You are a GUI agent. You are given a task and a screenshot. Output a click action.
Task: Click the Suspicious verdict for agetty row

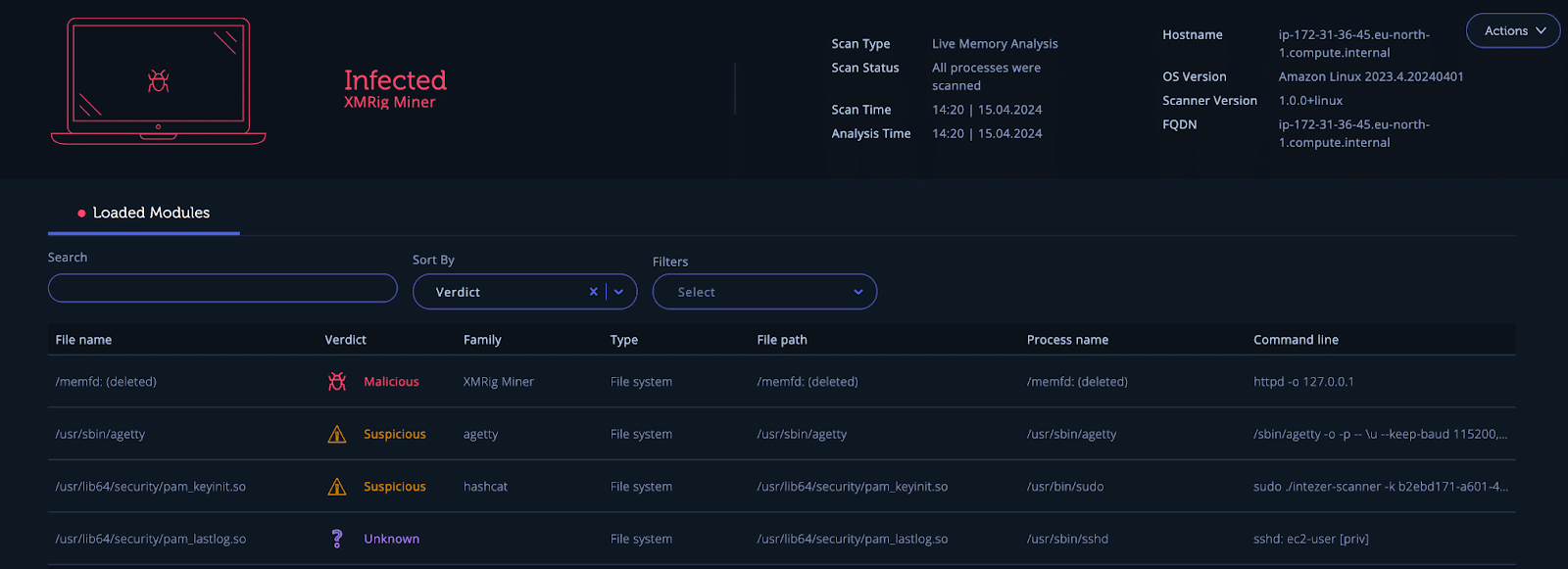(x=395, y=434)
